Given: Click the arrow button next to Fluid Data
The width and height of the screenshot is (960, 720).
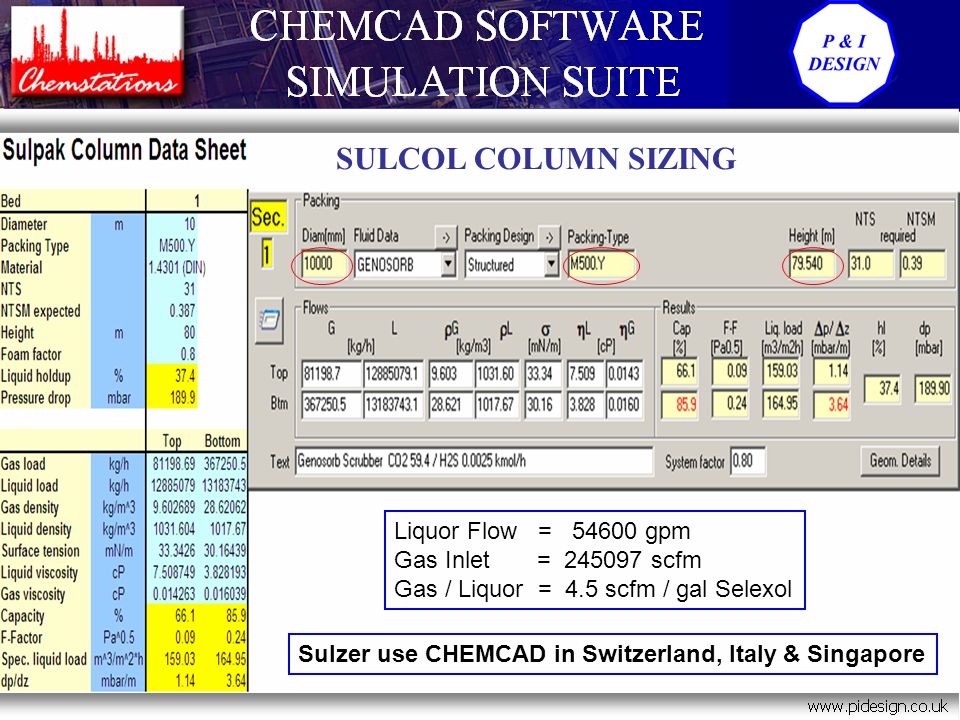Looking at the screenshot, I should [x=446, y=237].
